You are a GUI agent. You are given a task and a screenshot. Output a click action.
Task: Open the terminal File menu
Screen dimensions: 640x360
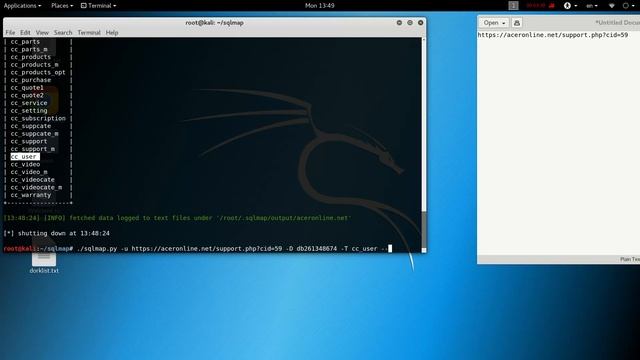tap(10, 33)
